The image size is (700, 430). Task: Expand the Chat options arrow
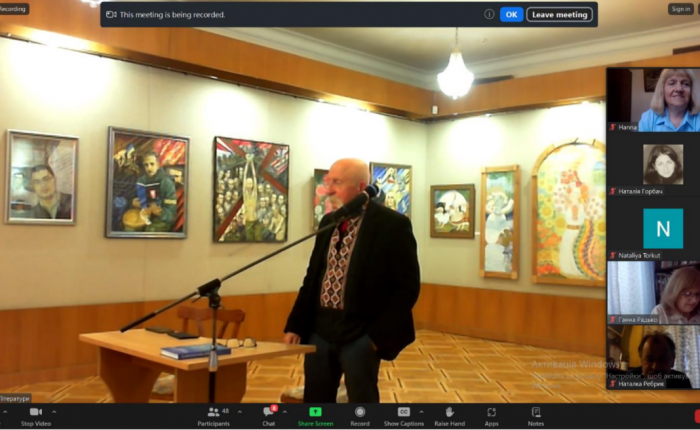tap(285, 411)
